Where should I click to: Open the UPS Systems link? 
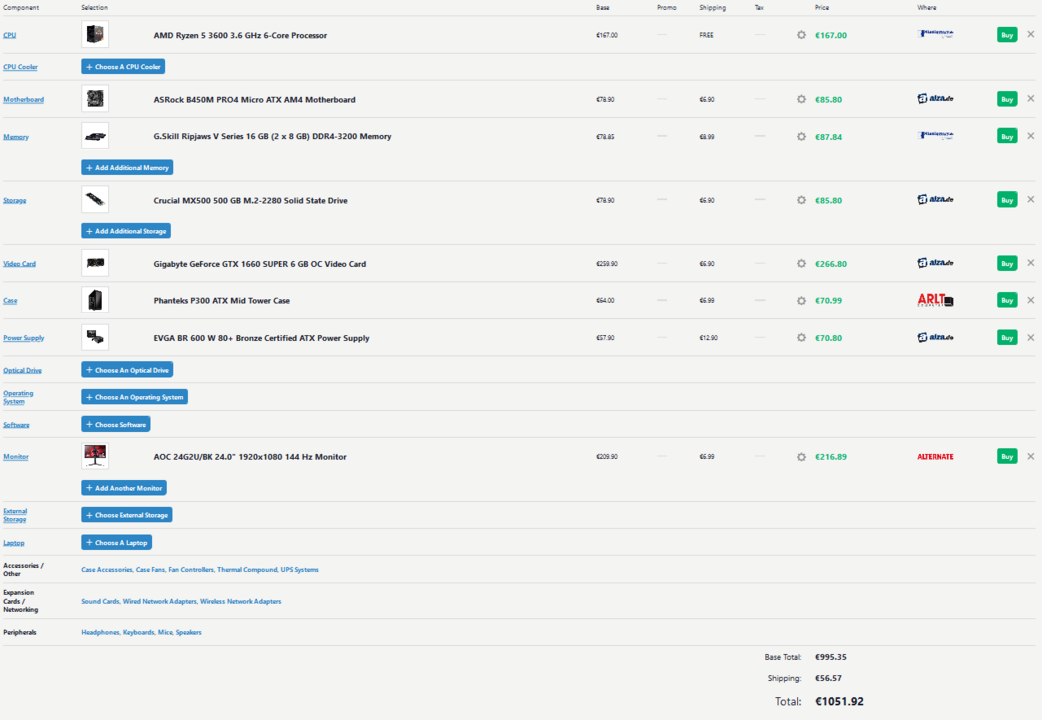click(x=300, y=570)
